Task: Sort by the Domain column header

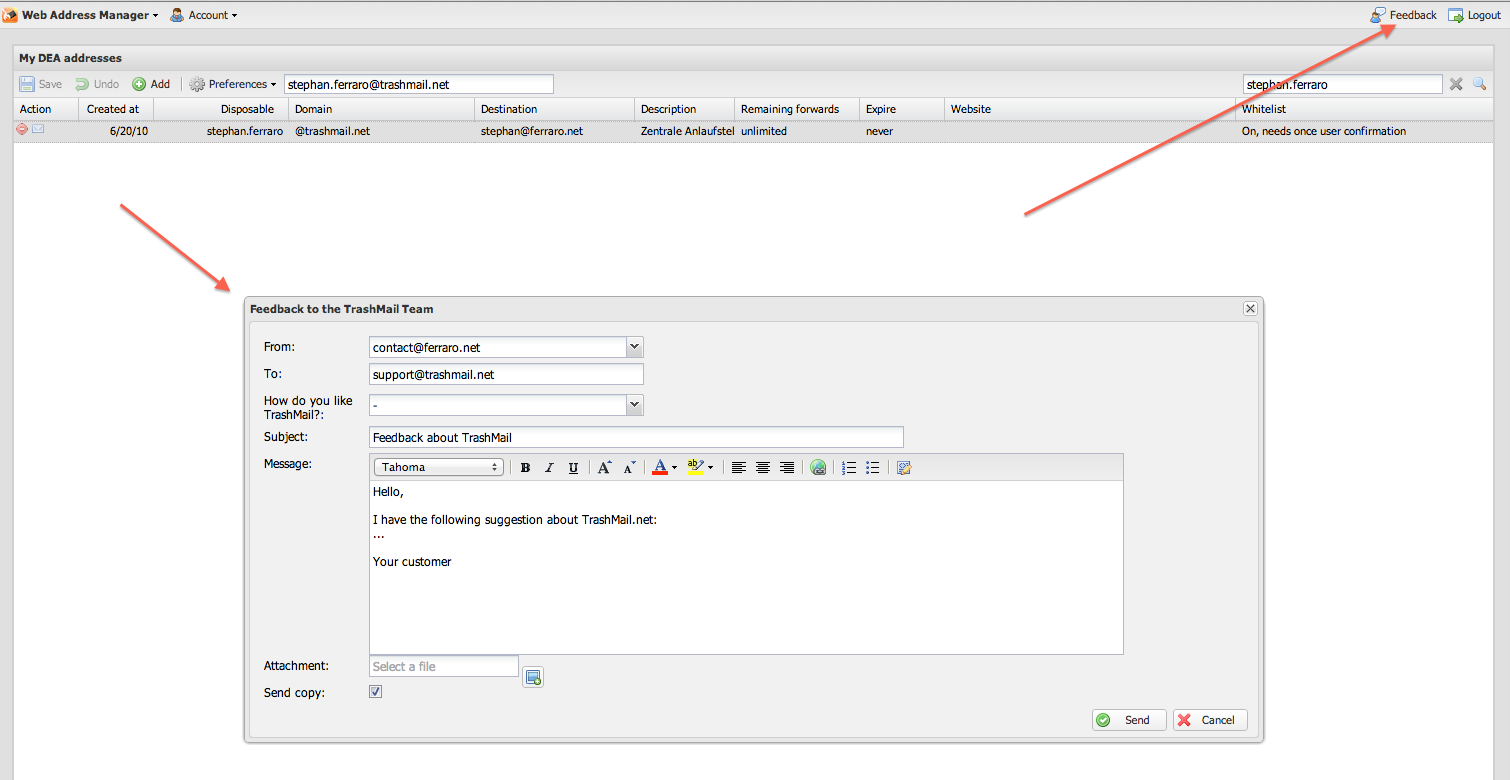Action: coord(381,109)
